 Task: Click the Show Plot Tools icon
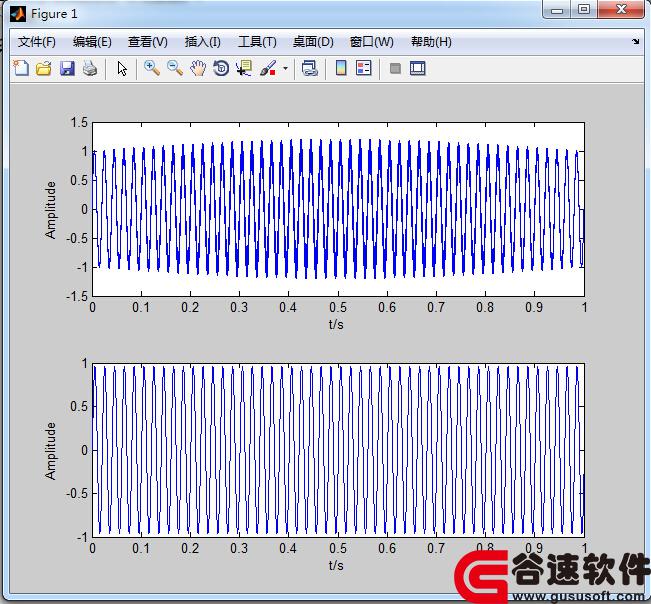tap(417, 68)
